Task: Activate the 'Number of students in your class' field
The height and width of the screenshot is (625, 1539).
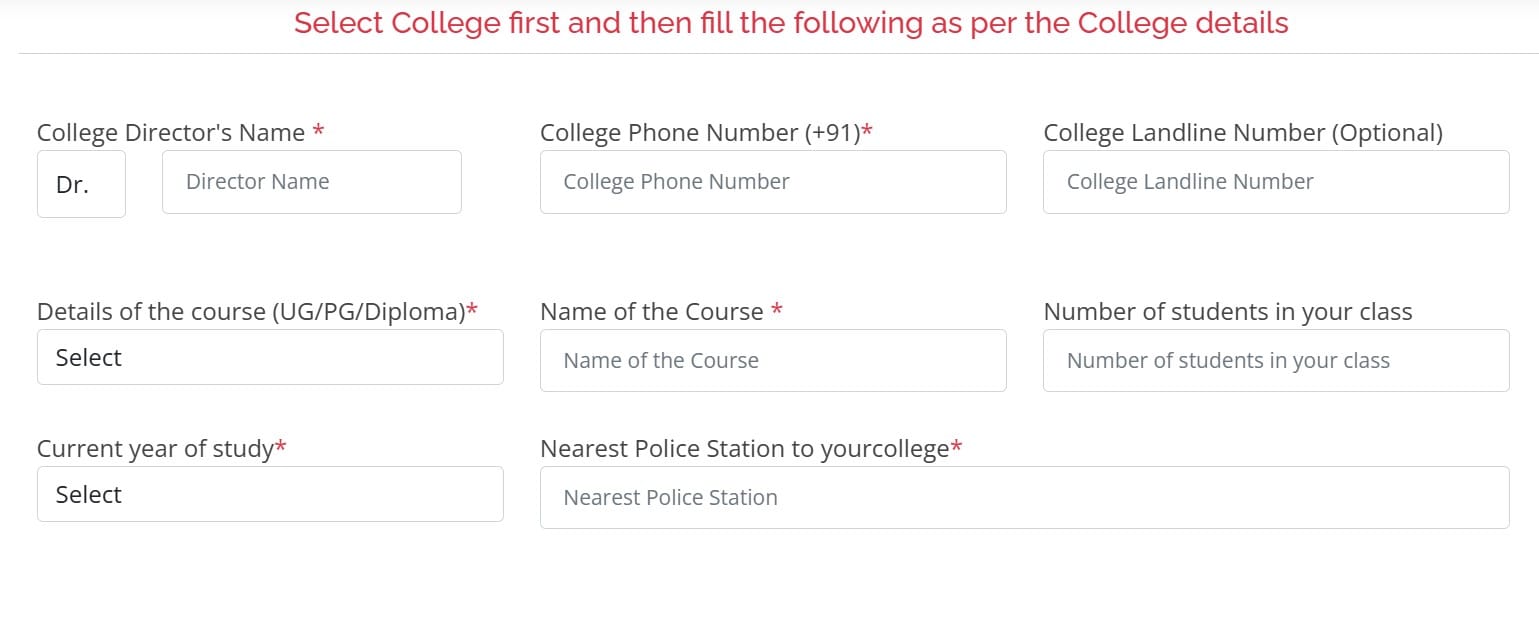Action: (x=1275, y=360)
